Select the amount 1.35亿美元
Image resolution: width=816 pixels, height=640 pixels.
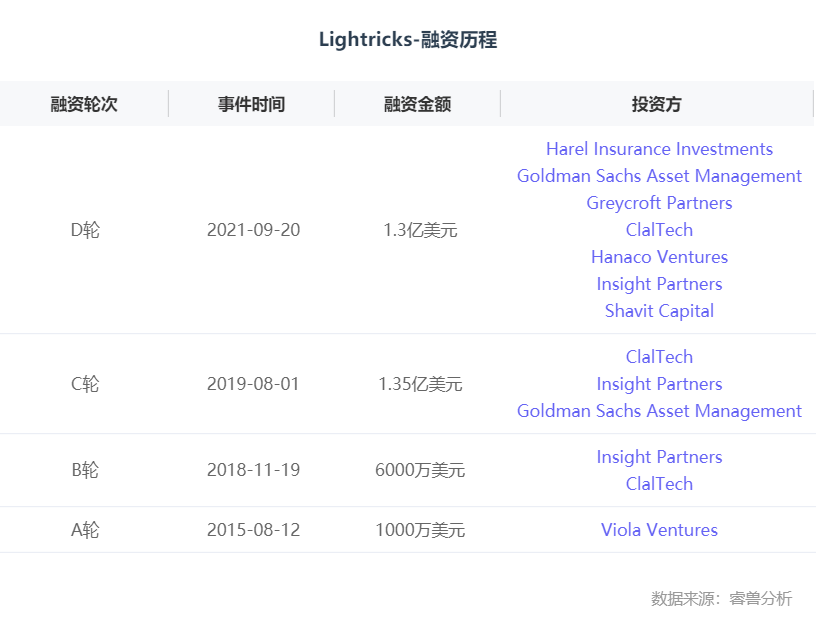click(x=420, y=384)
